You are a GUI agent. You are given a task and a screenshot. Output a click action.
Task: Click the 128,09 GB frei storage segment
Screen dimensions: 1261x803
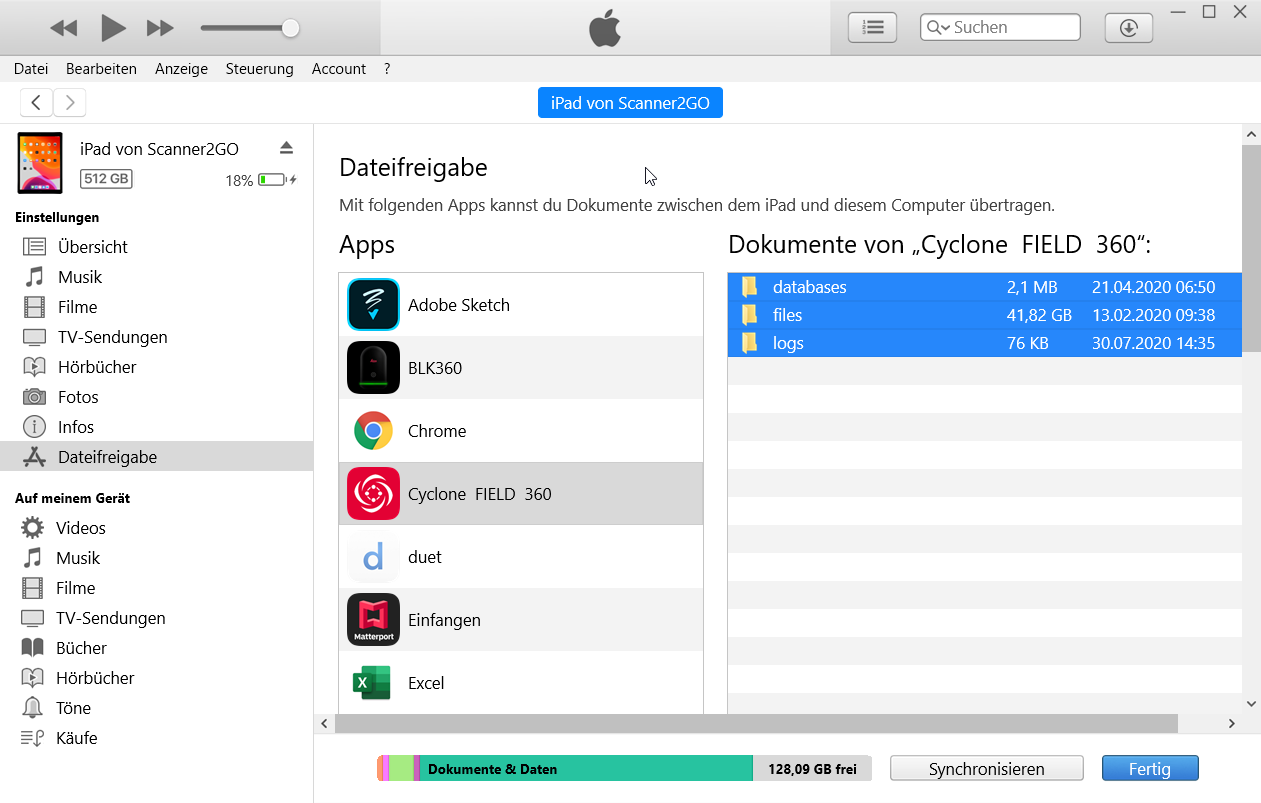point(812,769)
